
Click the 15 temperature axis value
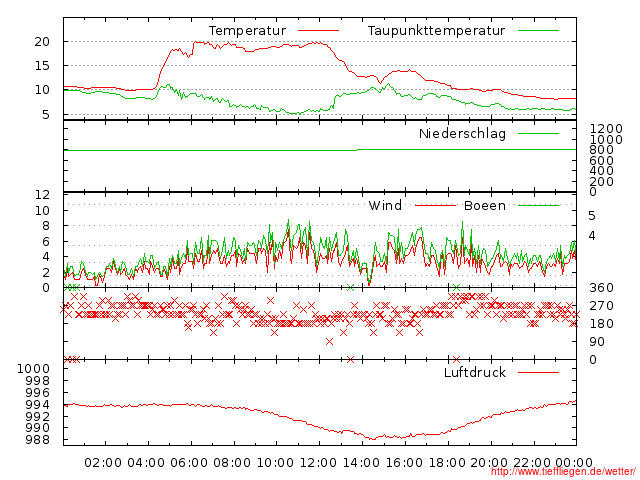click(x=42, y=66)
